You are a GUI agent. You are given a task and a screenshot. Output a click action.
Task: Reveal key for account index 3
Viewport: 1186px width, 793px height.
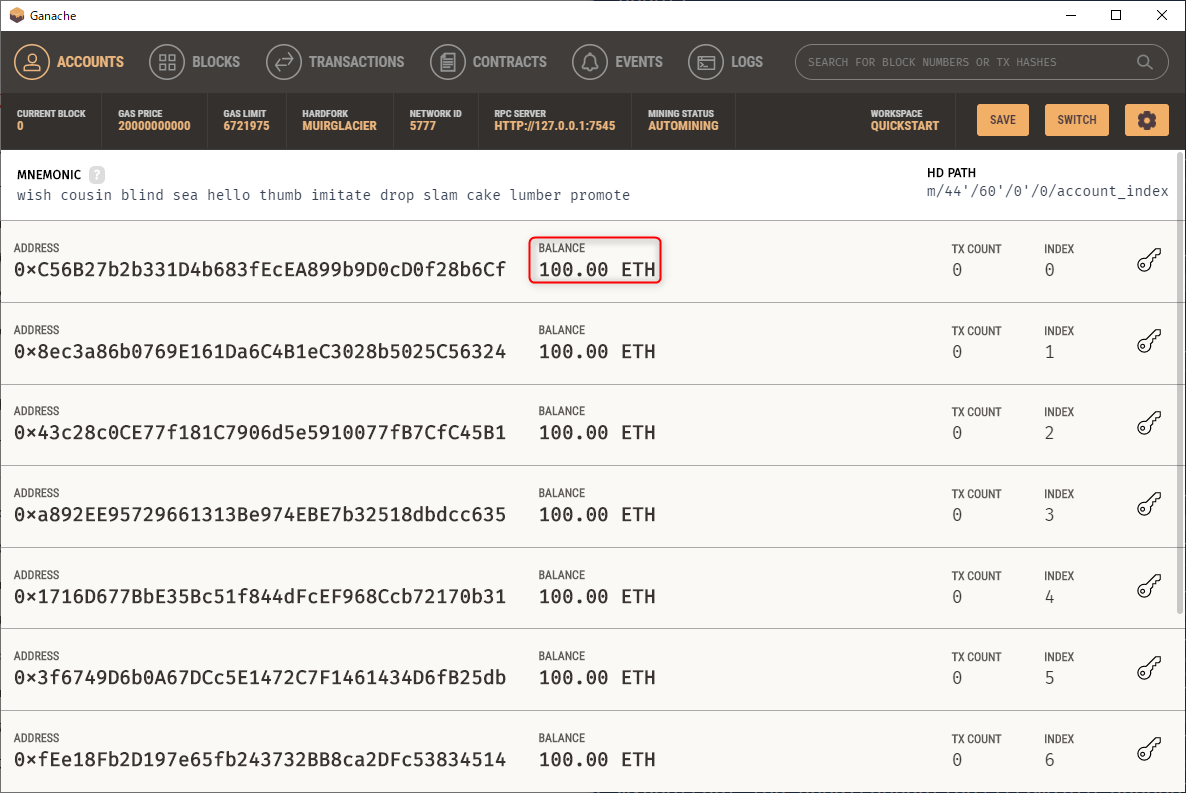click(x=1149, y=506)
